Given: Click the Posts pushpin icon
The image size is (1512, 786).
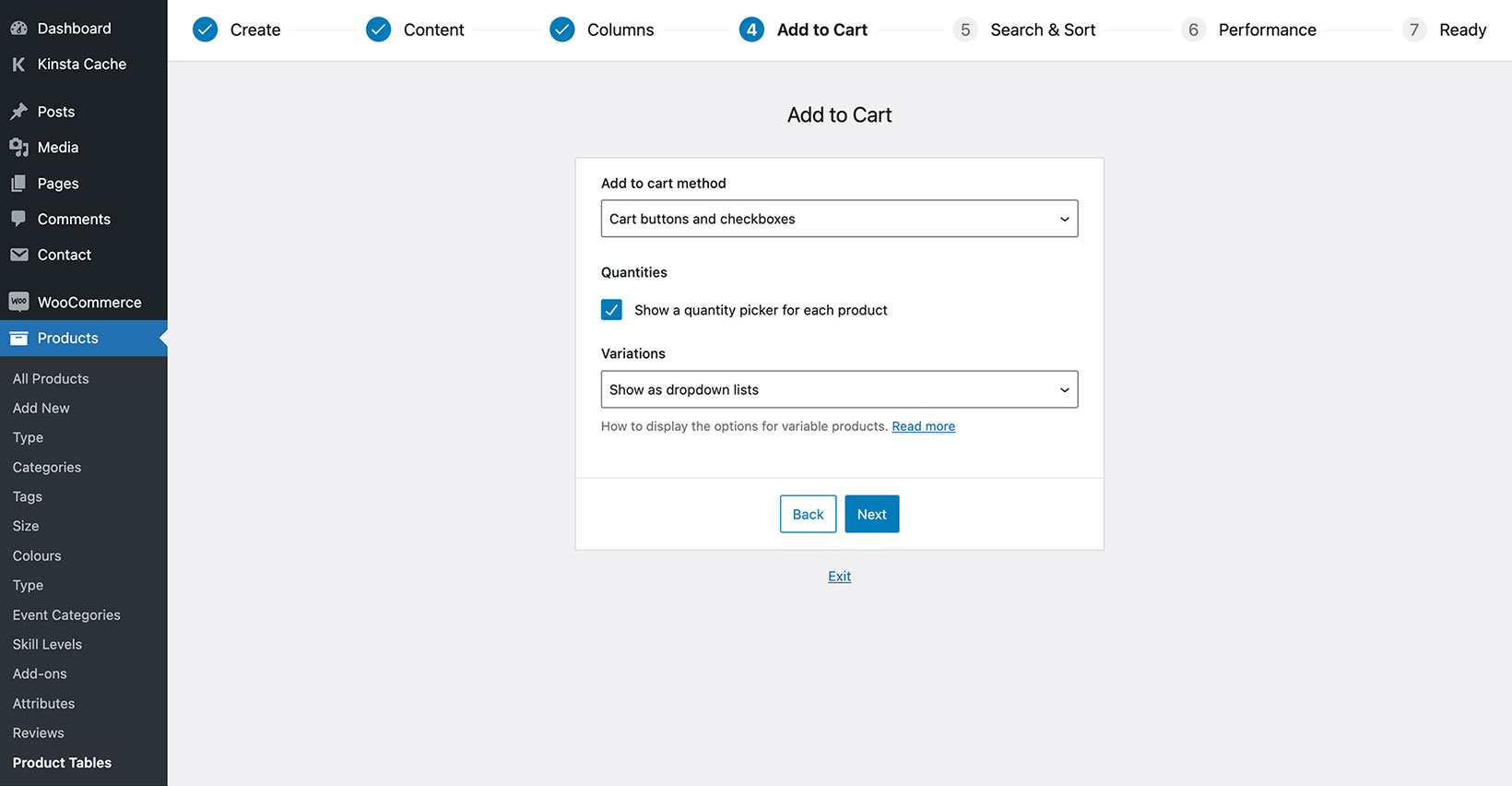Looking at the screenshot, I should tap(18, 112).
